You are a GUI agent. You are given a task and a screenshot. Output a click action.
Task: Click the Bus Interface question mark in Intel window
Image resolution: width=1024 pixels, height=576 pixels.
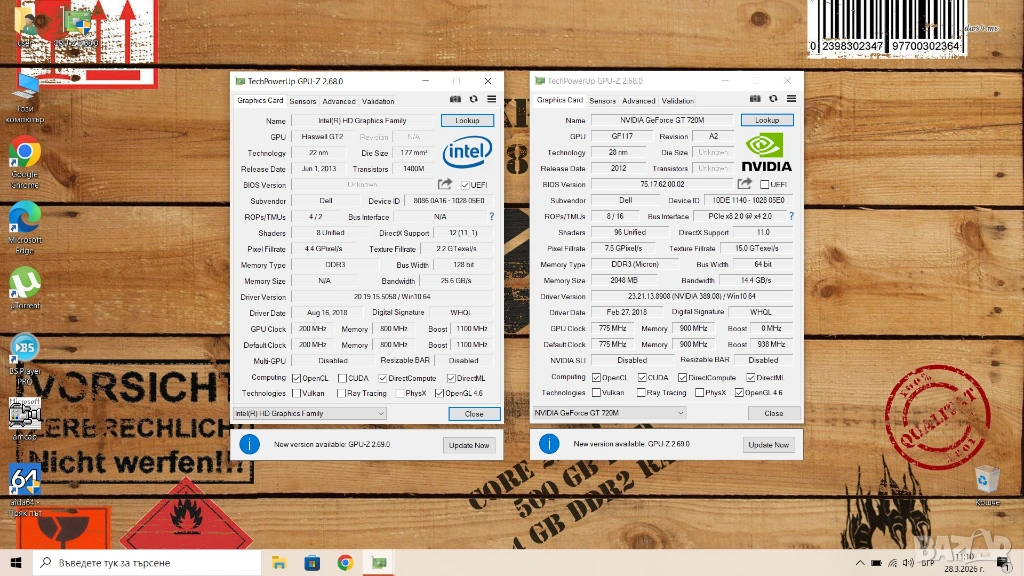(x=491, y=216)
